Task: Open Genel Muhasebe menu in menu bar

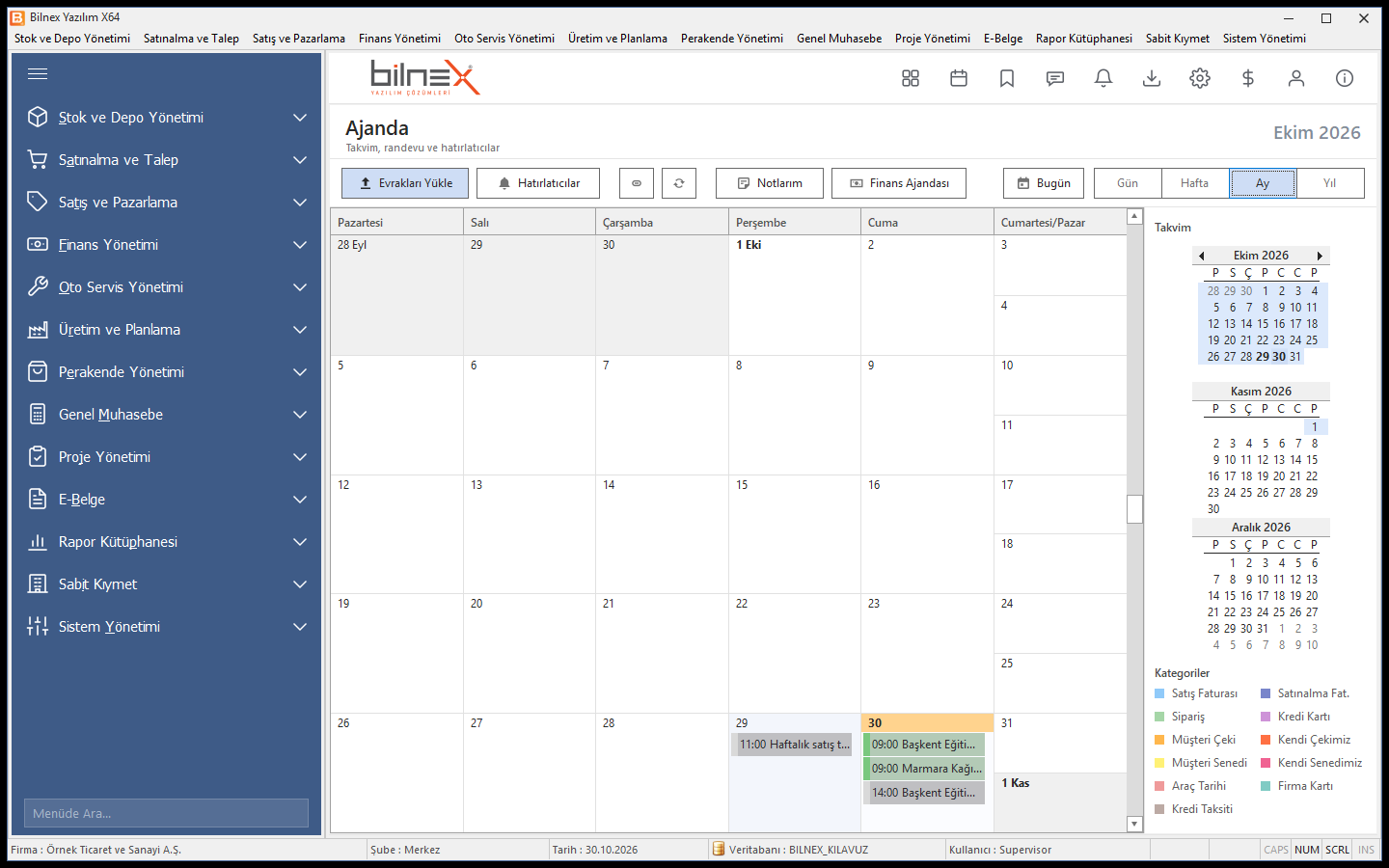Action: tap(839, 39)
